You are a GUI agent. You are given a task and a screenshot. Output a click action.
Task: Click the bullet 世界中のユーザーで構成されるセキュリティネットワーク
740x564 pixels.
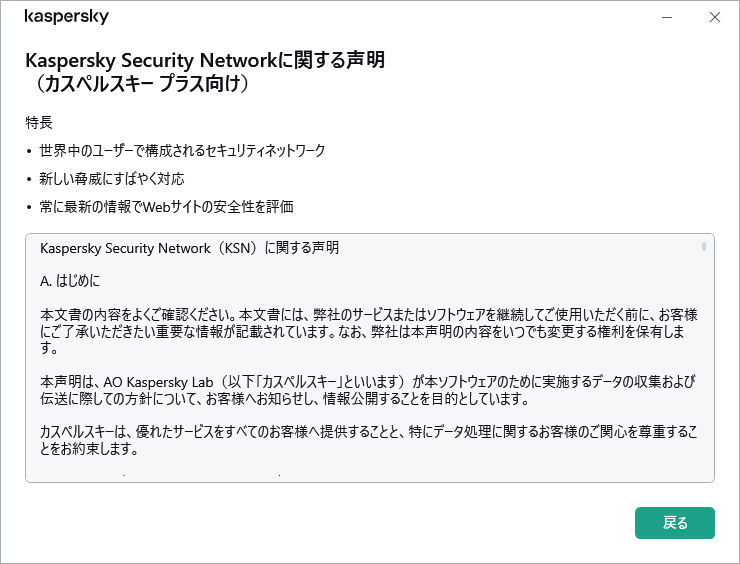182,150
